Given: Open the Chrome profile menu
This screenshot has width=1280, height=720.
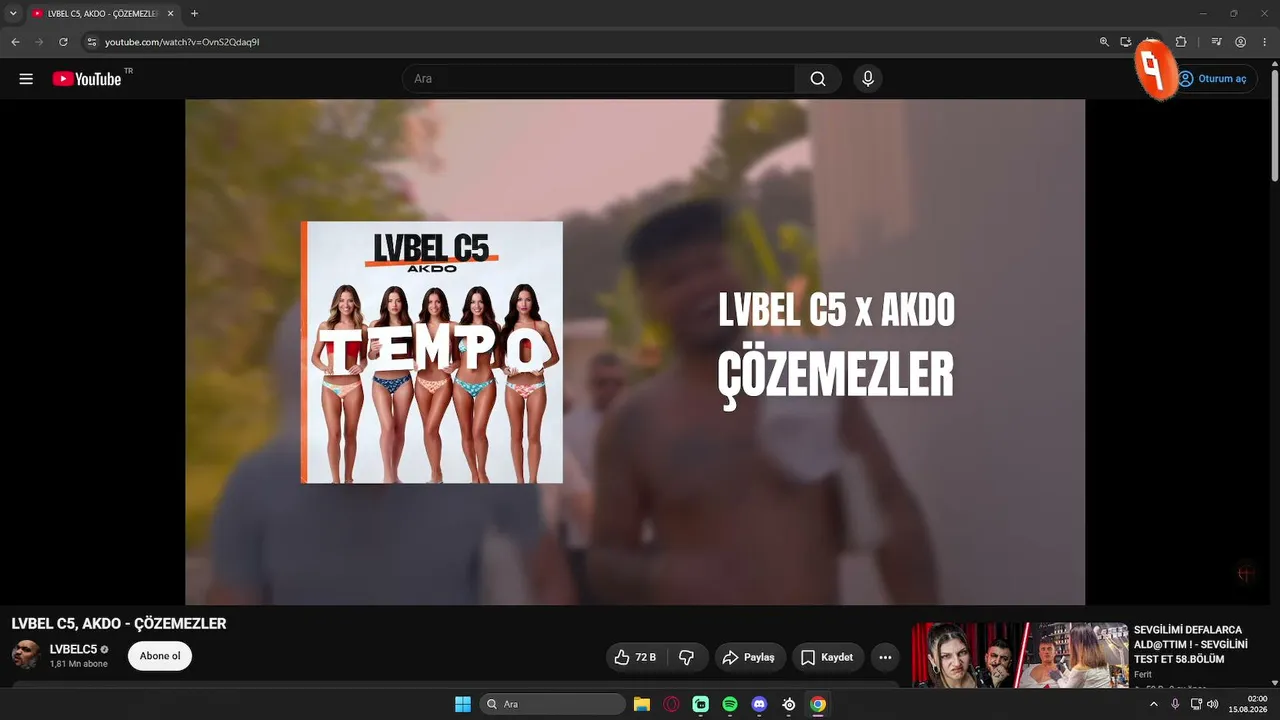Looking at the screenshot, I should coord(1240,42).
